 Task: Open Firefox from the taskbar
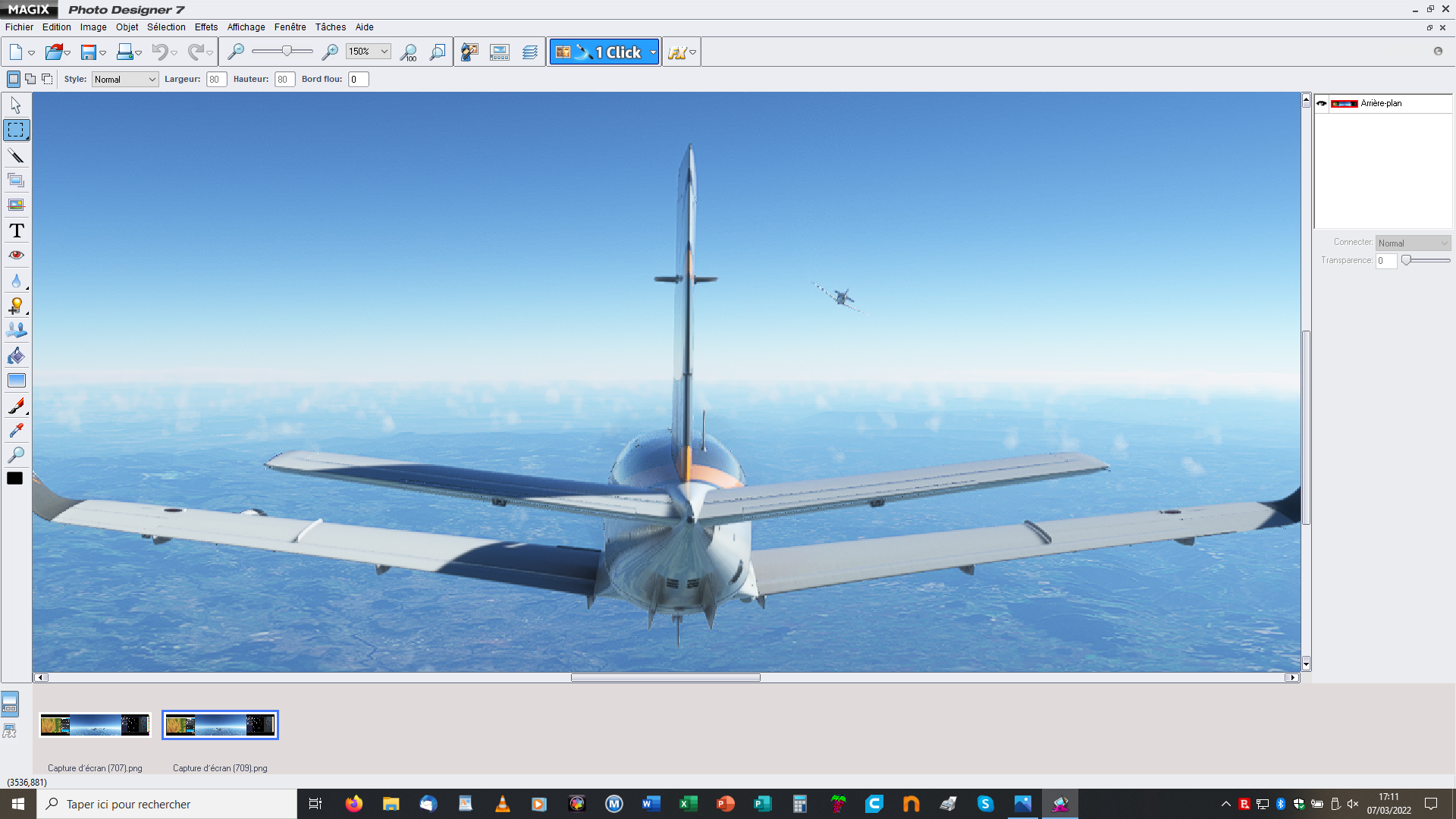(354, 804)
